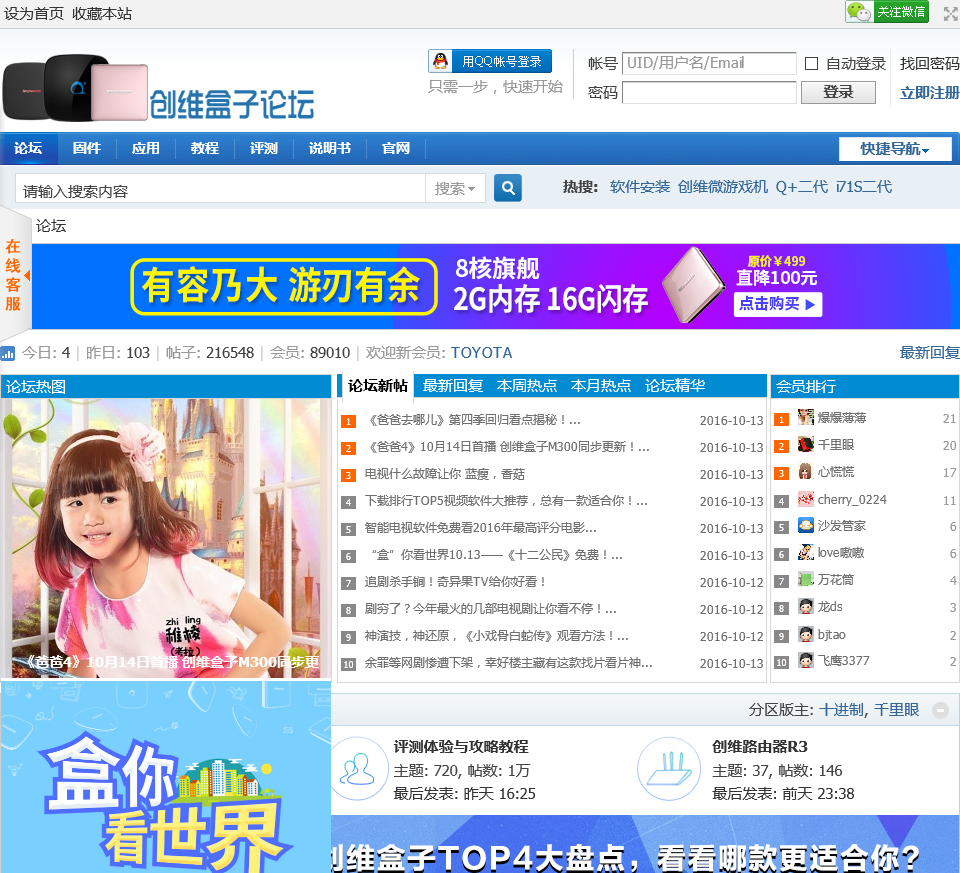Click the 设为首页 link

click(34, 13)
